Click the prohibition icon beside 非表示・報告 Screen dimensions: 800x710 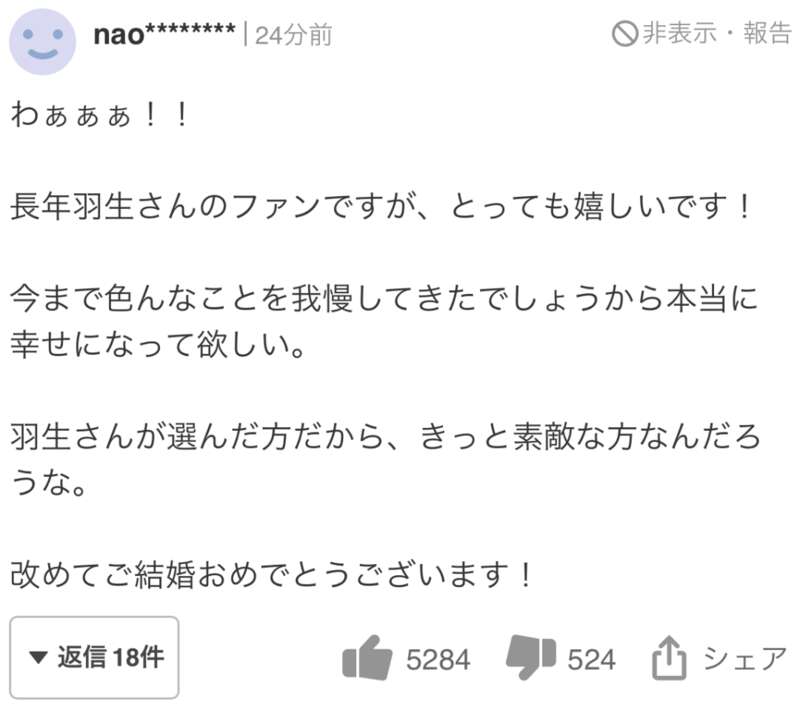[625, 35]
